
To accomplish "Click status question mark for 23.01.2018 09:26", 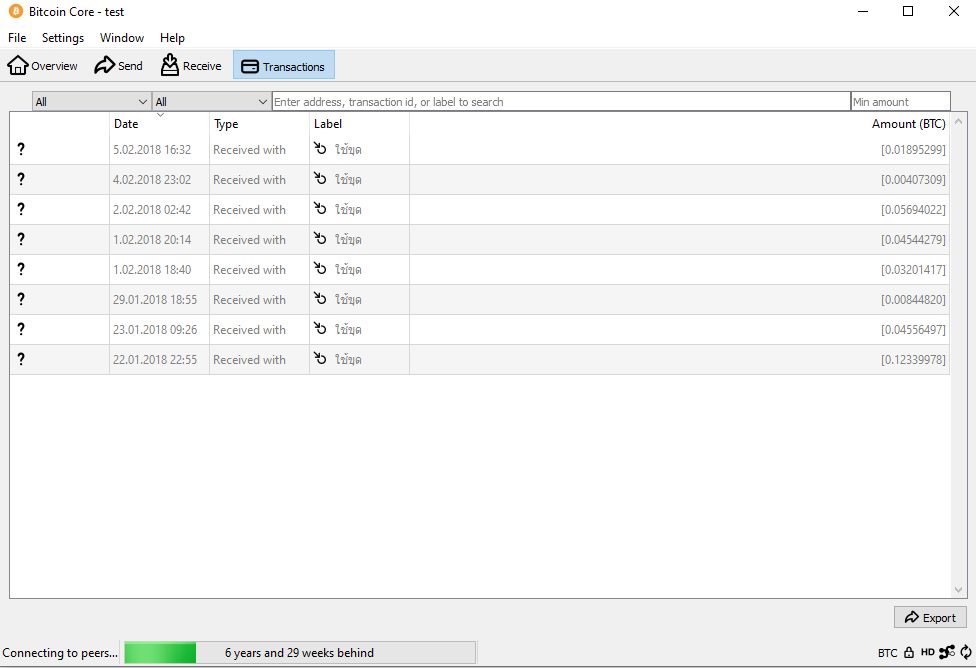I will click(21, 329).
